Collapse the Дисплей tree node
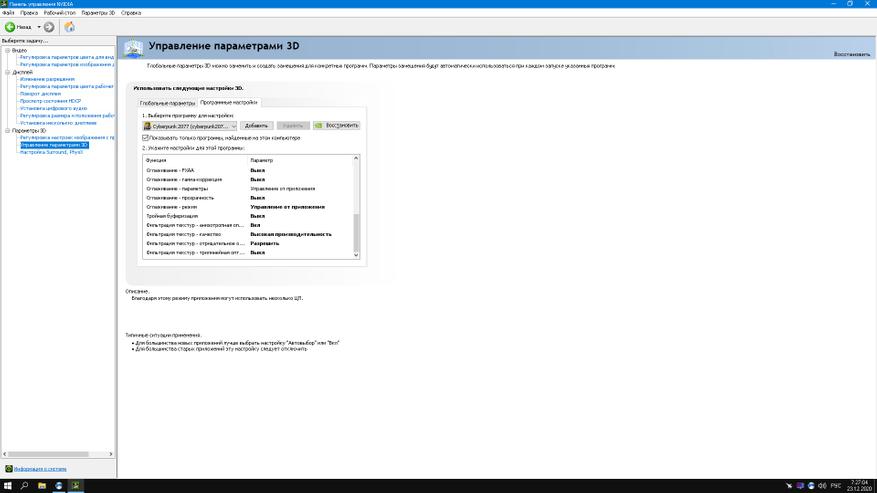Screen dimensions: 877x493 [x=5, y=72]
